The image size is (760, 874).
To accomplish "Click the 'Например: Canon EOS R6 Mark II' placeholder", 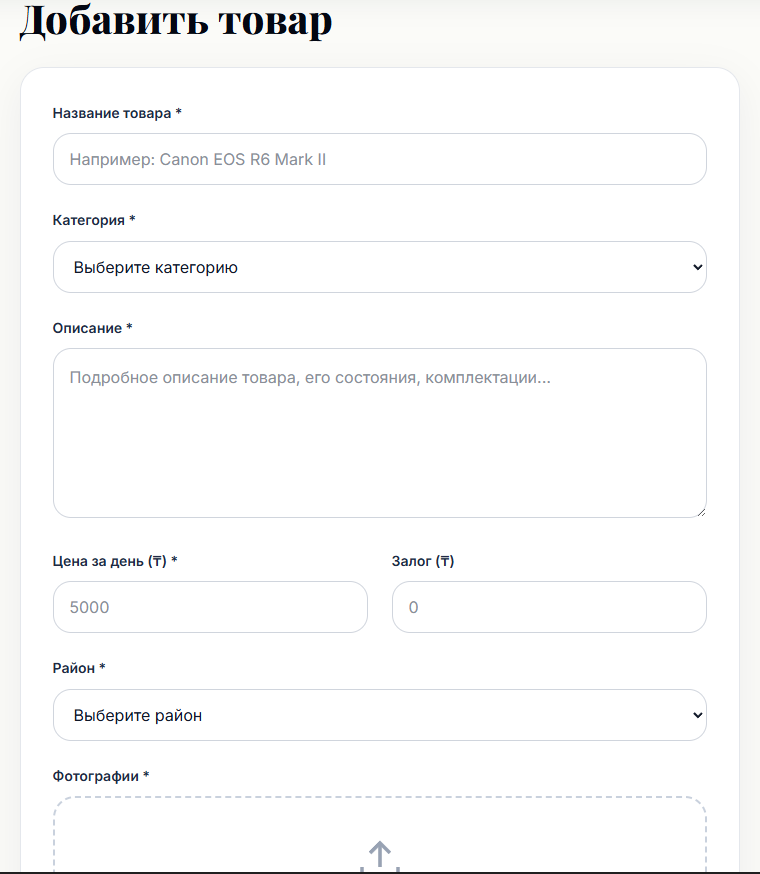I will click(198, 159).
